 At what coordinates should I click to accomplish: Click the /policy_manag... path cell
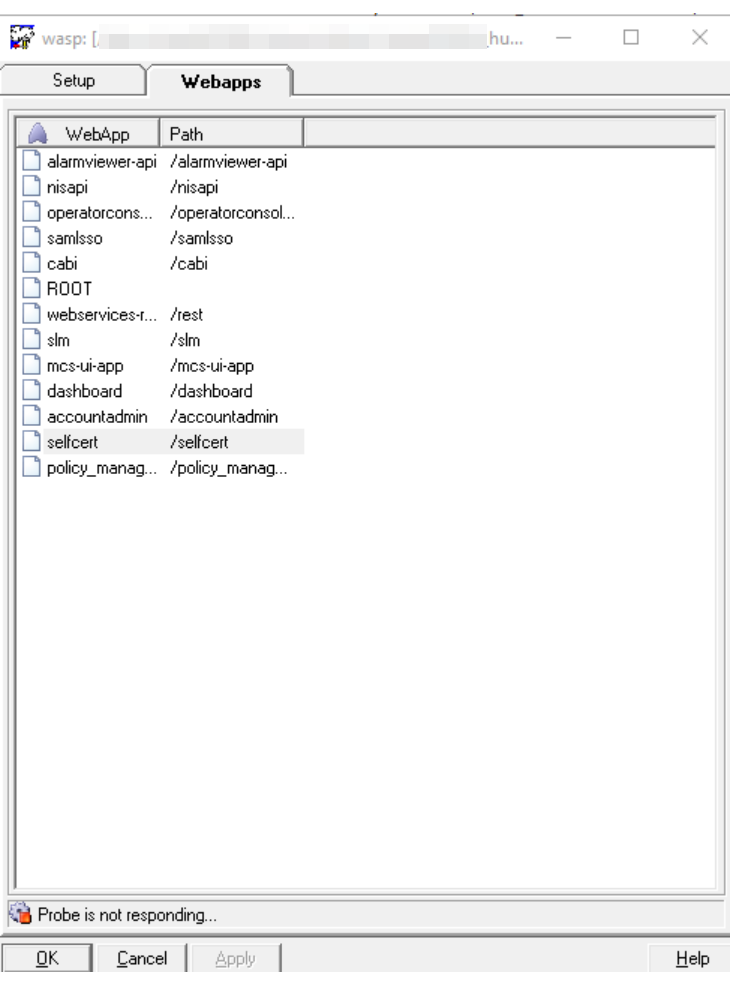228,468
